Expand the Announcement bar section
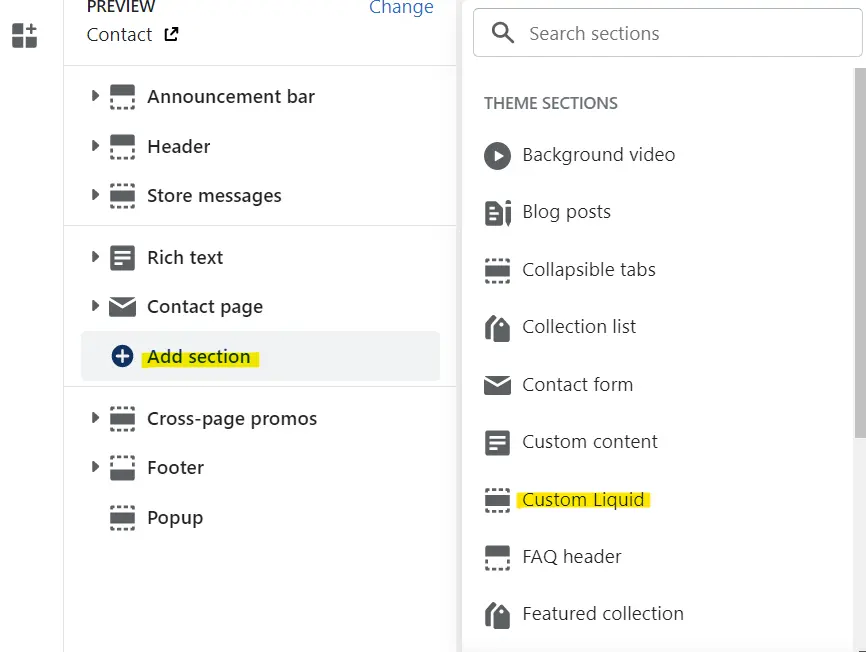This screenshot has width=866, height=652. tap(95, 97)
